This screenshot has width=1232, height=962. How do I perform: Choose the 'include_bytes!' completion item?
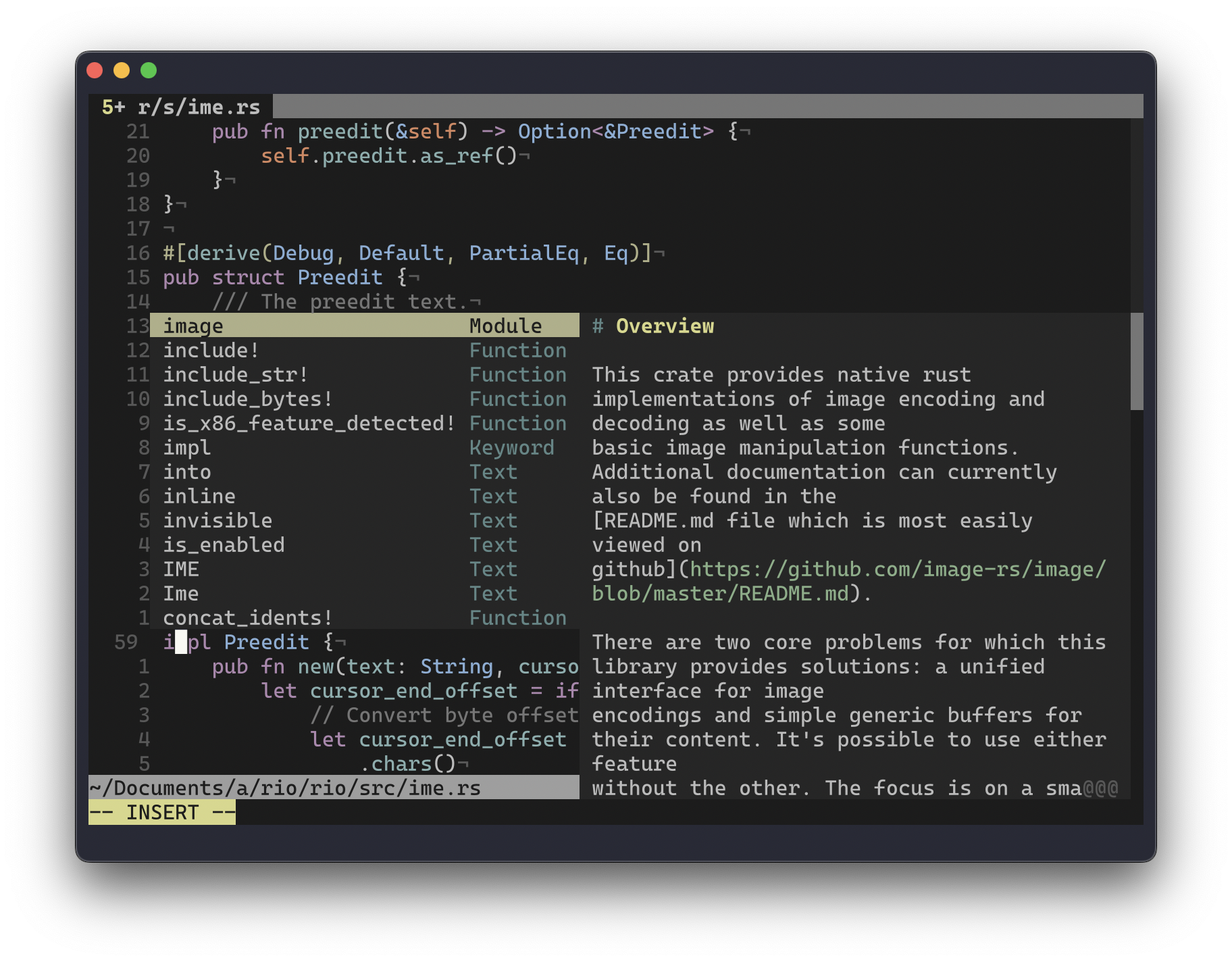click(x=365, y=399)
